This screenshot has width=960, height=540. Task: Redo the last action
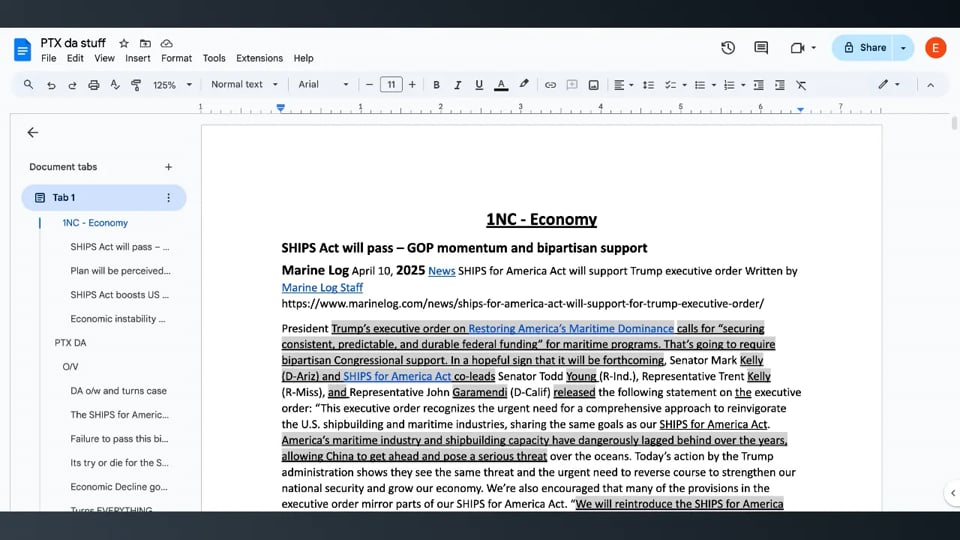click(72, 85)
